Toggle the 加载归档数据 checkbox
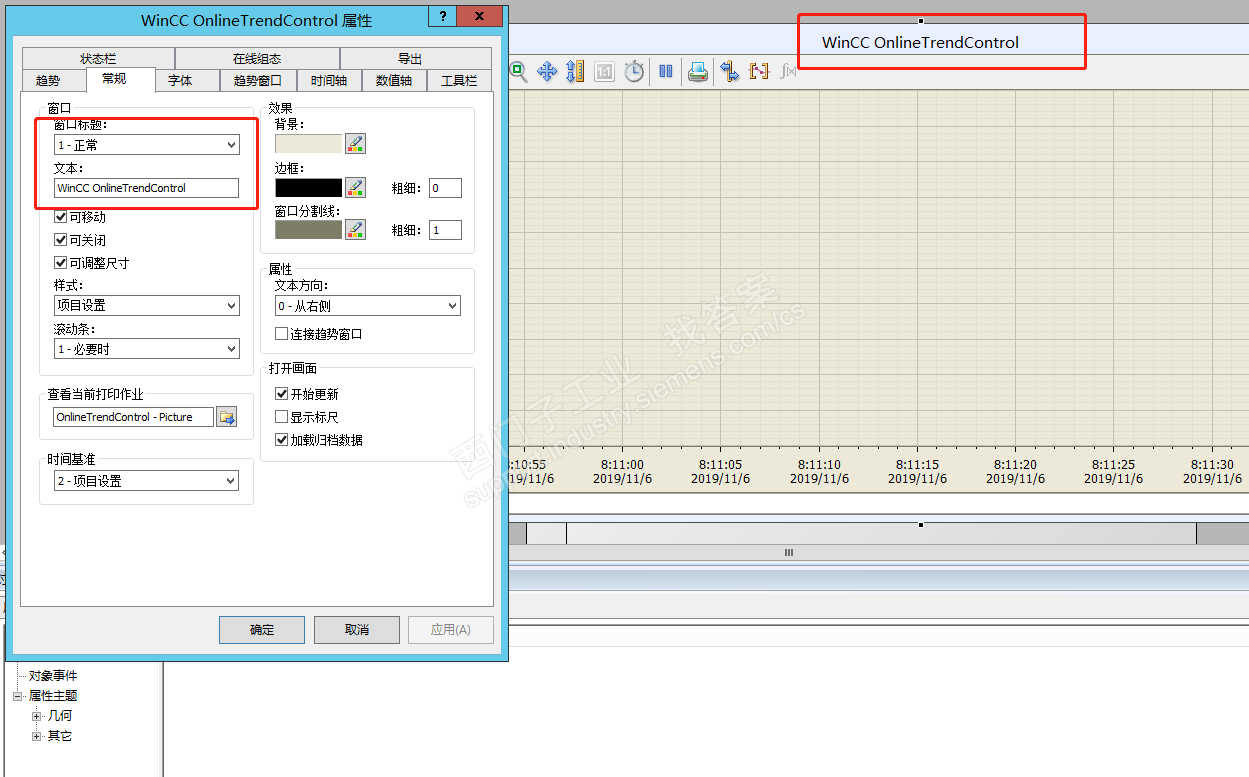 [282, 440]
